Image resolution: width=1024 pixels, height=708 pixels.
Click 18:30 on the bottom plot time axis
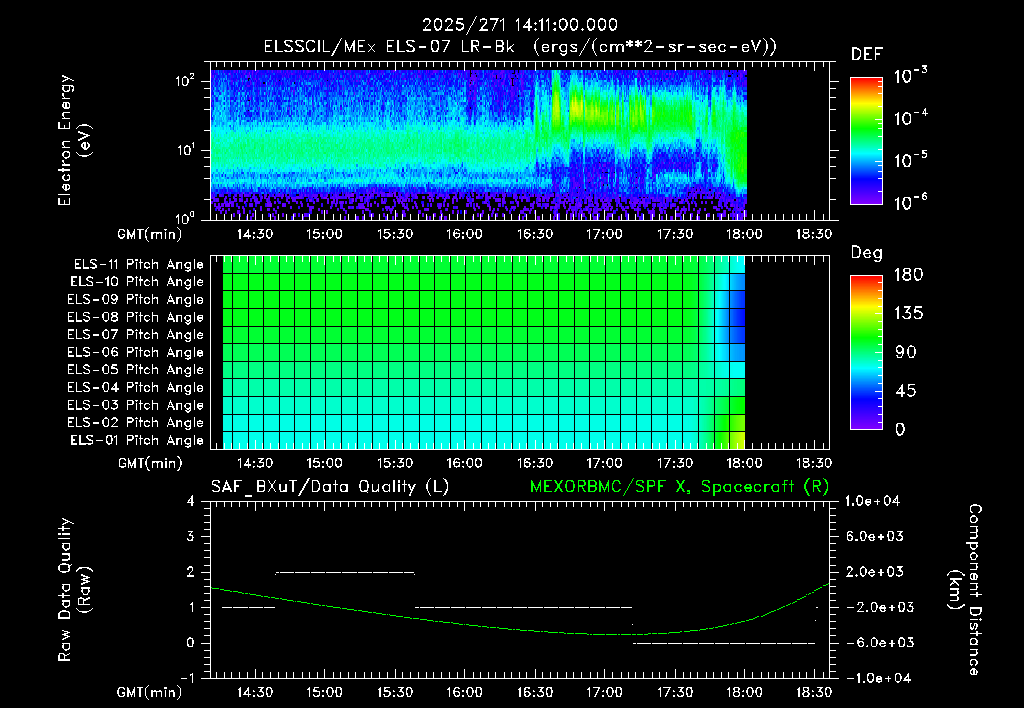click(814, 692)
